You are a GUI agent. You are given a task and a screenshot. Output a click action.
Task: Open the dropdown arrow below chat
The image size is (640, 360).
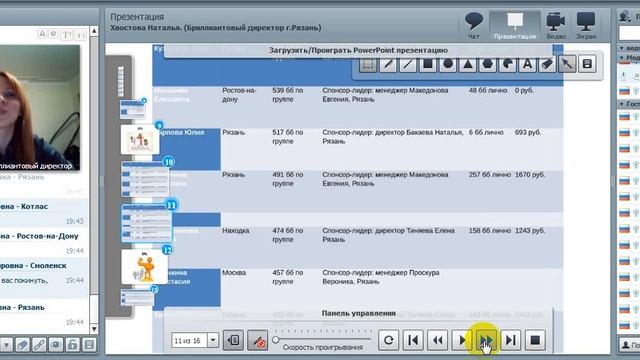[x=6, y=345]
